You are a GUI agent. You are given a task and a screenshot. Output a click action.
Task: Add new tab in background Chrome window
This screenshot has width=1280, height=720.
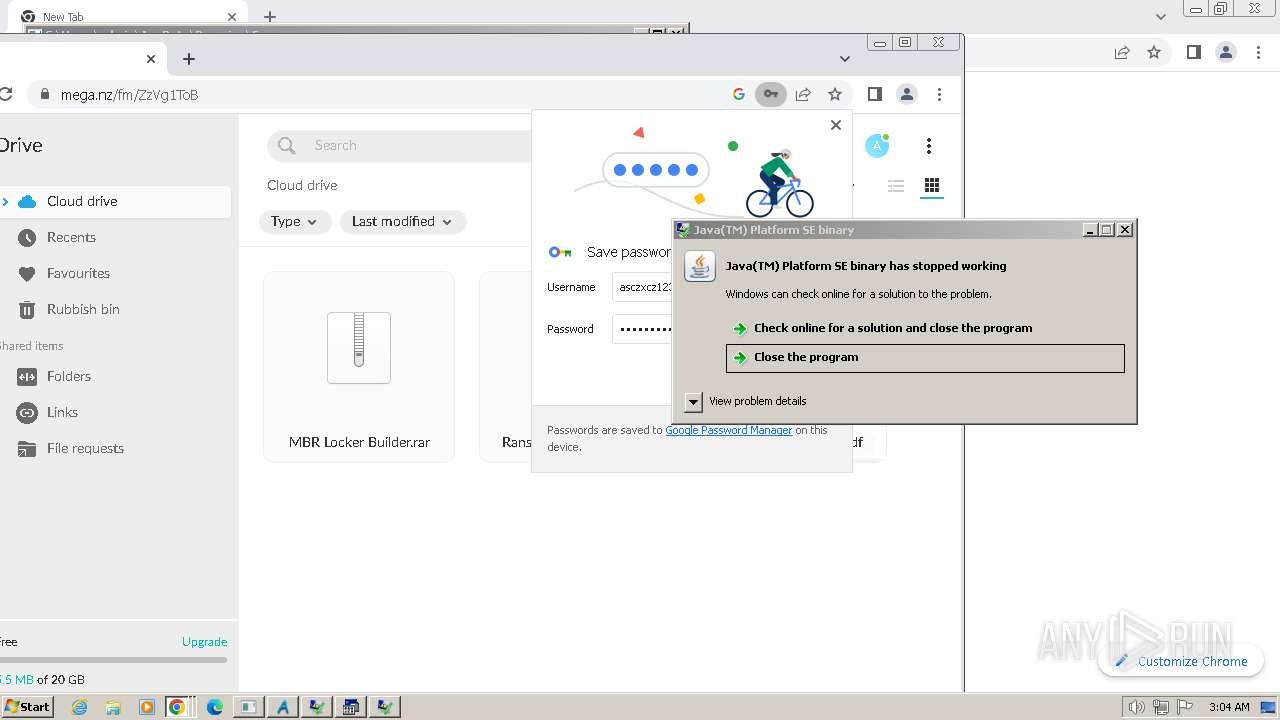point(270,16)
